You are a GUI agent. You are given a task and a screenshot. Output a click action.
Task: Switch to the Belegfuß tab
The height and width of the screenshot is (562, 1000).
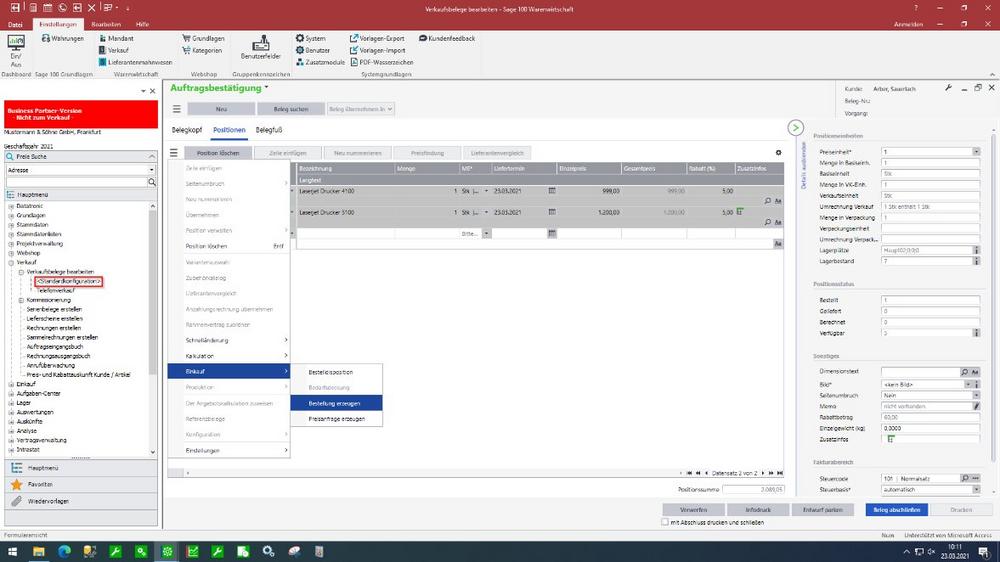pos(269,130)
